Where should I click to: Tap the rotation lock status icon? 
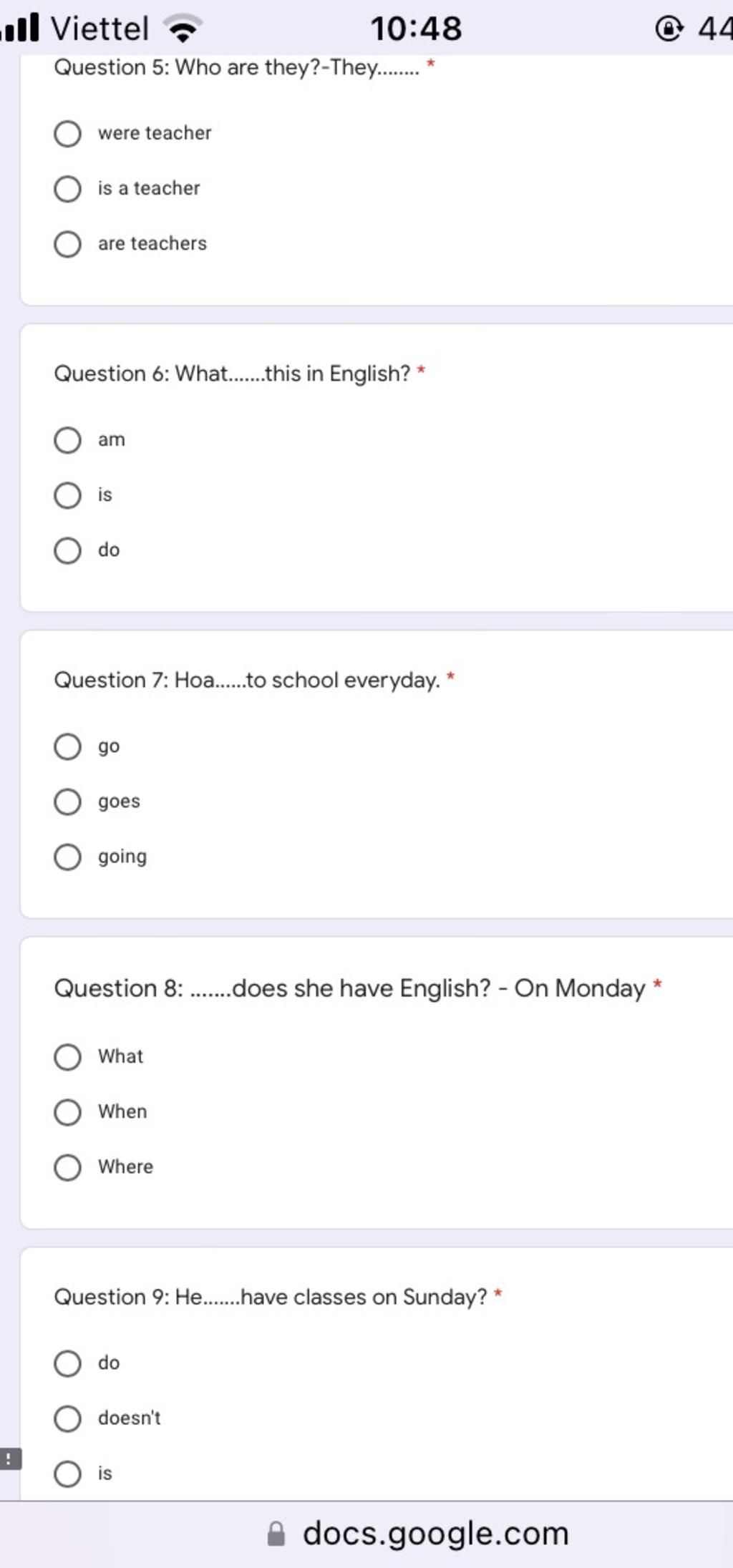(x=669, y=29)
